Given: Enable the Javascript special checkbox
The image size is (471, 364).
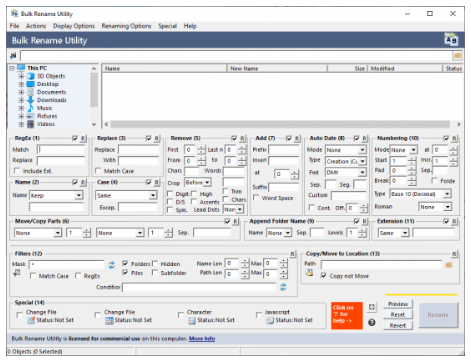Looking at the screenshot, I should [x=259, y=315].
